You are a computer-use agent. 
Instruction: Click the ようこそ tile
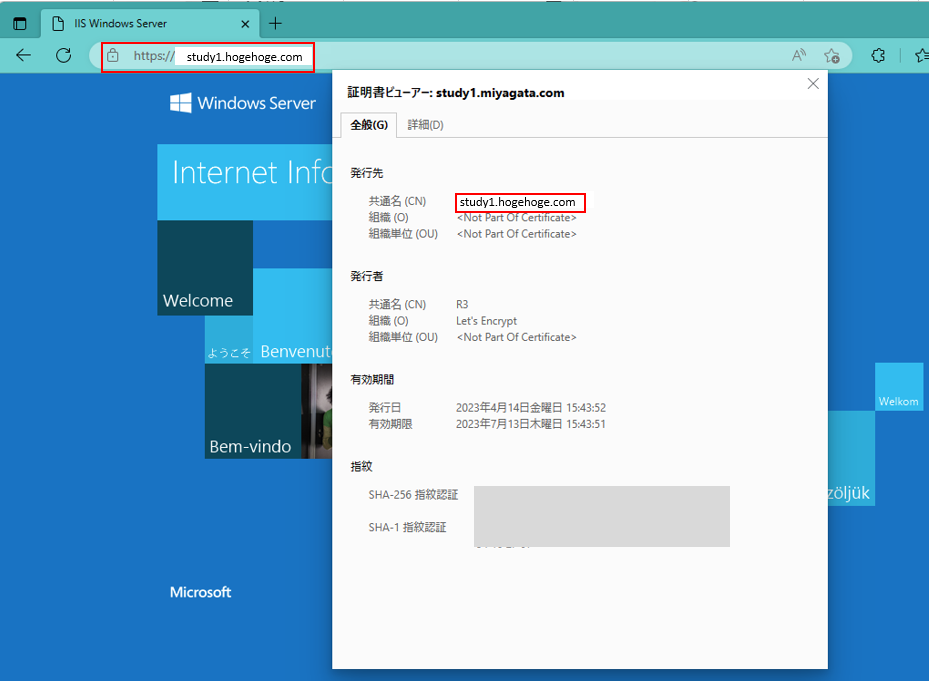pyautogui.click(x=229, y=340)
